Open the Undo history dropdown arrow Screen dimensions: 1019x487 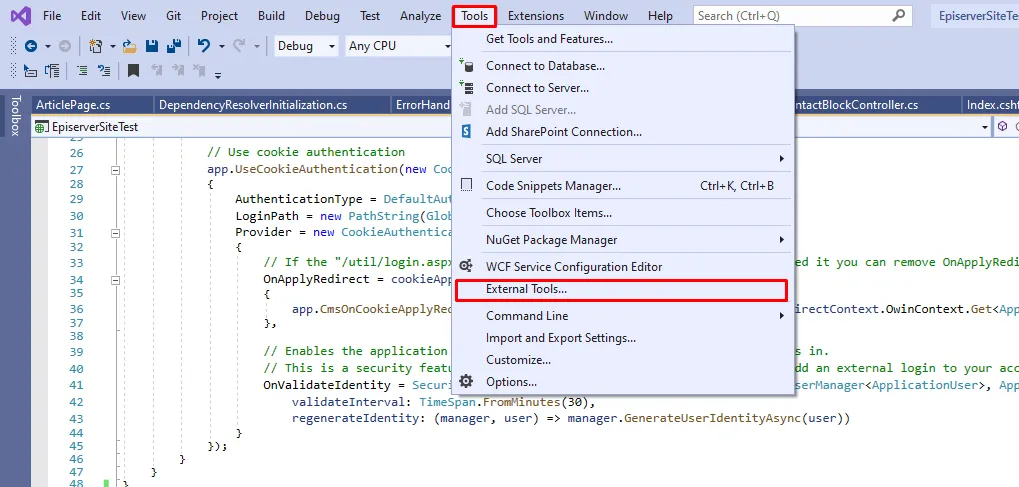click(x=222, y=46)
